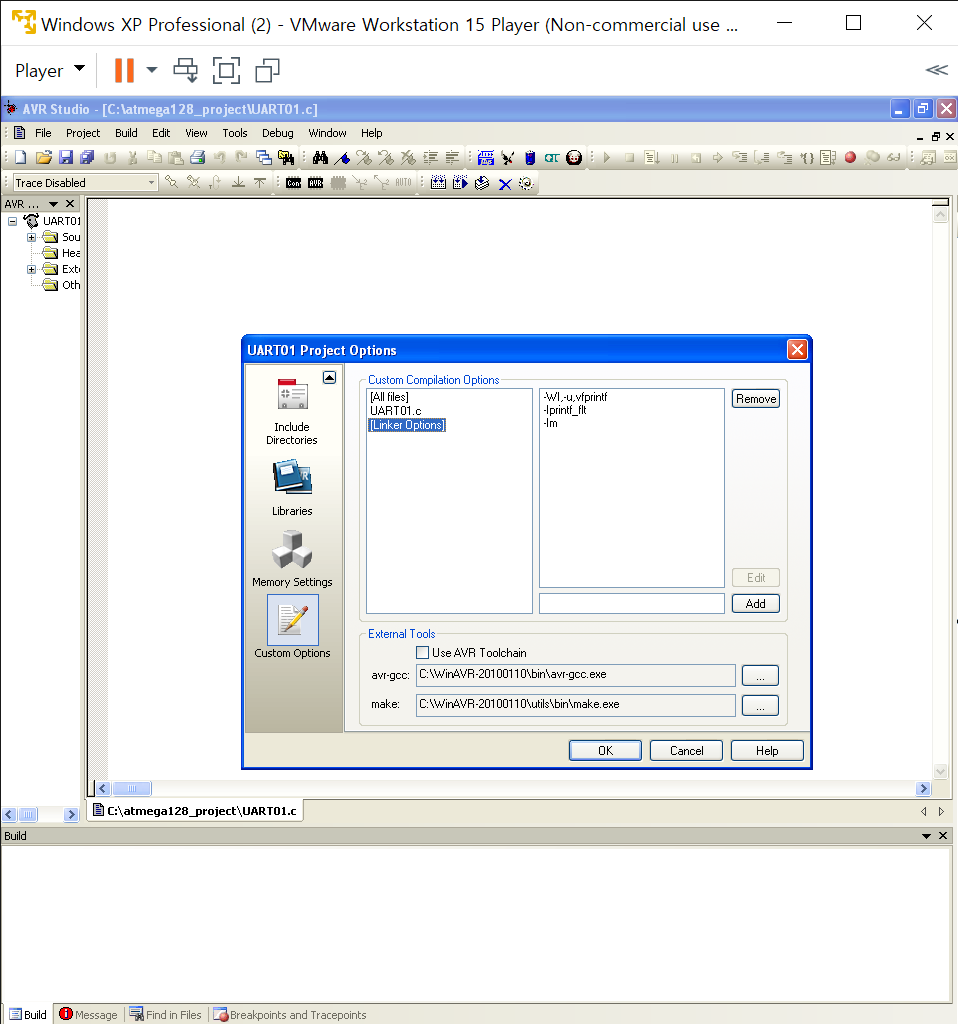Click the Find in Files binoculars-folder icon
Image resolution: width=958 pixels, height=1024 pixels.
pos(286,157)
